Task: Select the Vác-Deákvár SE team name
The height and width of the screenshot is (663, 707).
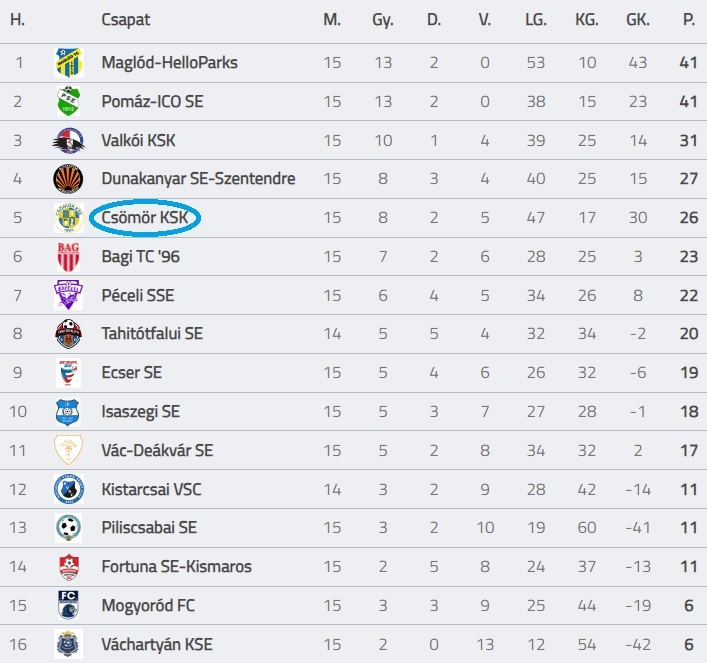Action: point(157,451)
